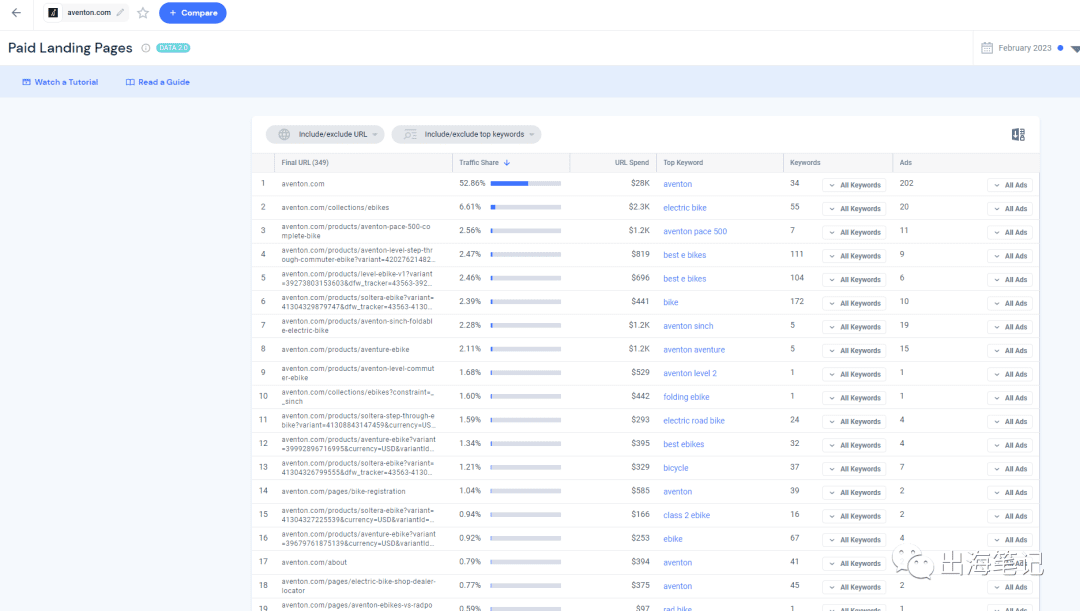The width and height of the screenshot is (1080, 611).
Task: Open the Include/exclude URL dropdown
Action: coord(325,134)
